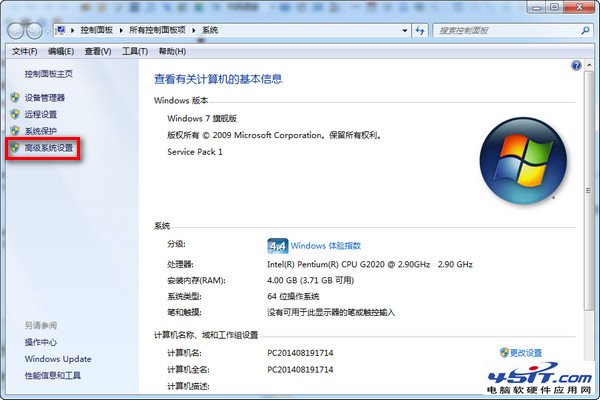600x400 pixels.
Task: Click the shield icon beside 更改设置
Action: coord(504,353)
